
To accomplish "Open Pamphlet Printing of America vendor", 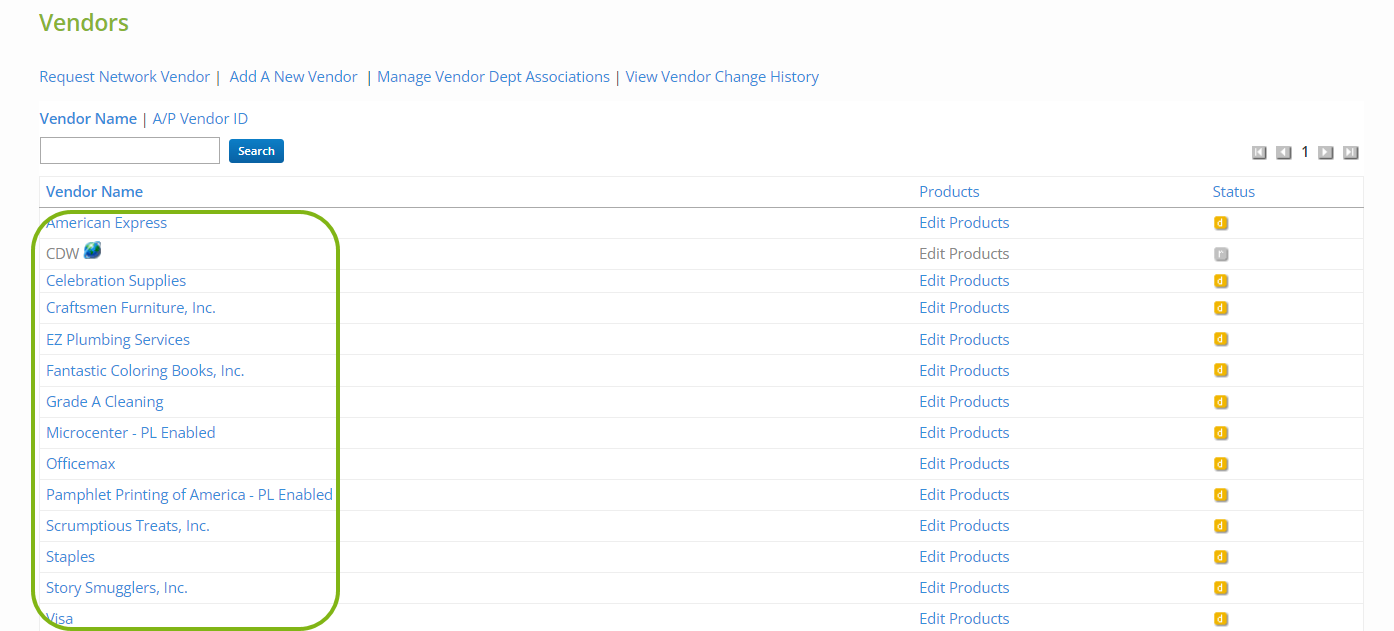I will point(189,495).
